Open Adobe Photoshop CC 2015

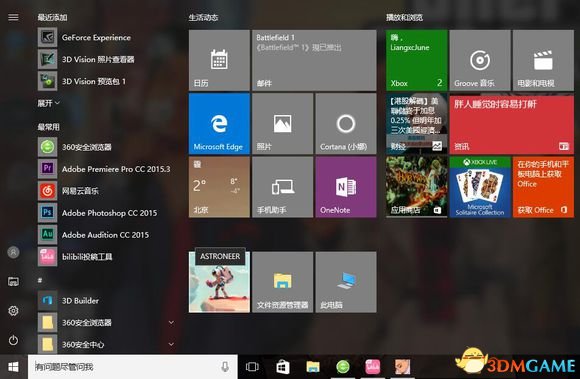click(98, 213)
